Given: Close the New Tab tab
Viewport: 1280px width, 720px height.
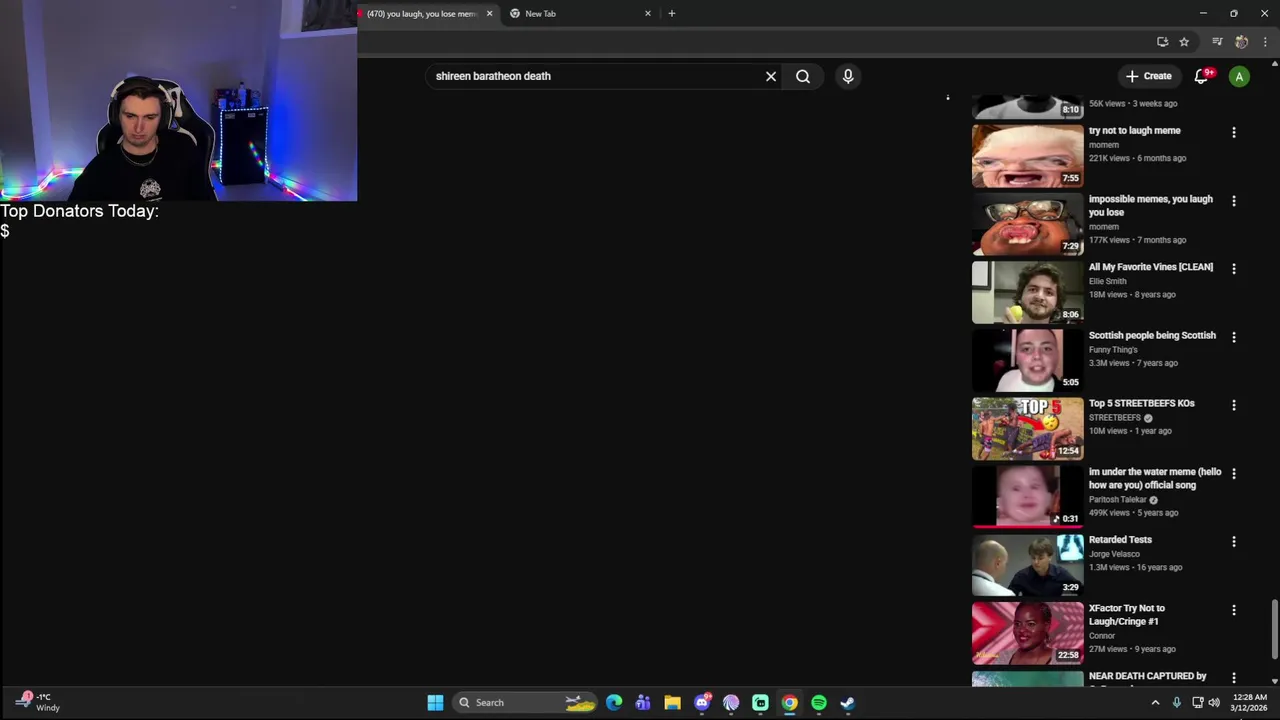Looking at the screenshot, I should [x=648, y=13].
